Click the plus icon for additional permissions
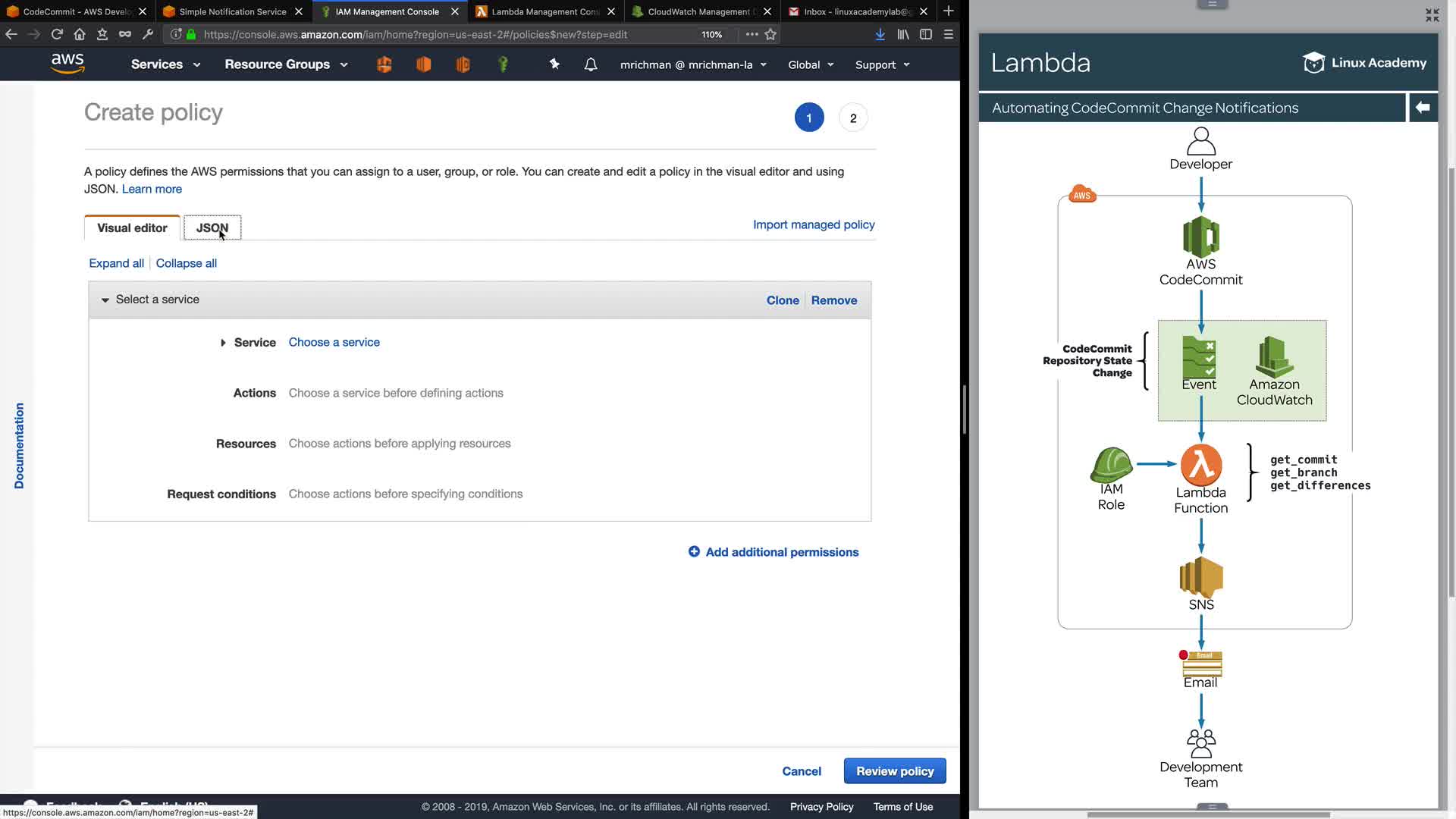This screenshot has height=819, width=1456. [x=694, y=552]
